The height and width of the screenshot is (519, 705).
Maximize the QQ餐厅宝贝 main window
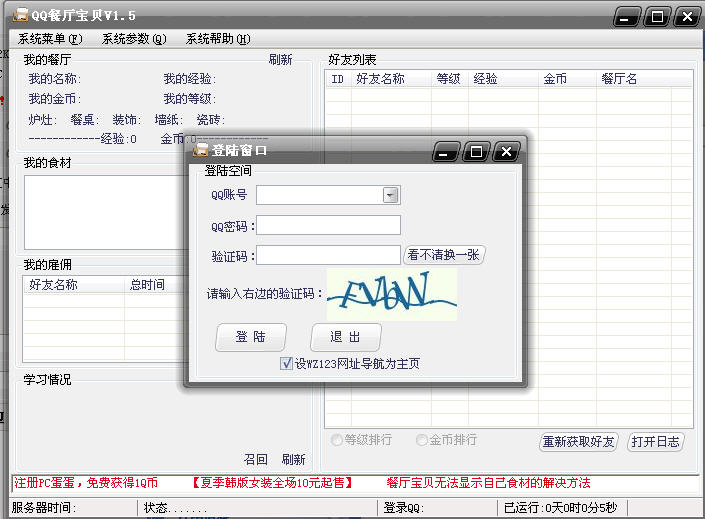(657, 18)
